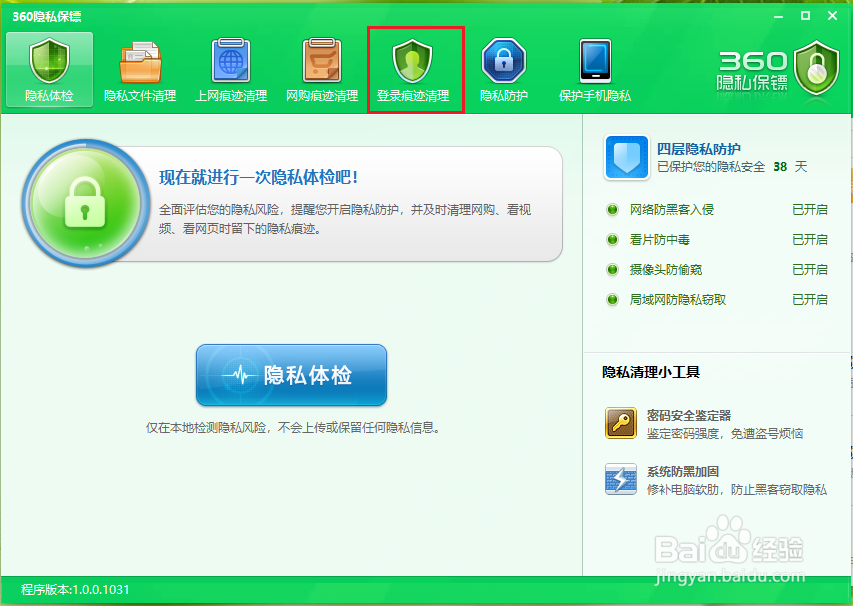Click the 程序版本:1.0.0.1031 status text
The image size is (853, 606).
pos(75,590)
